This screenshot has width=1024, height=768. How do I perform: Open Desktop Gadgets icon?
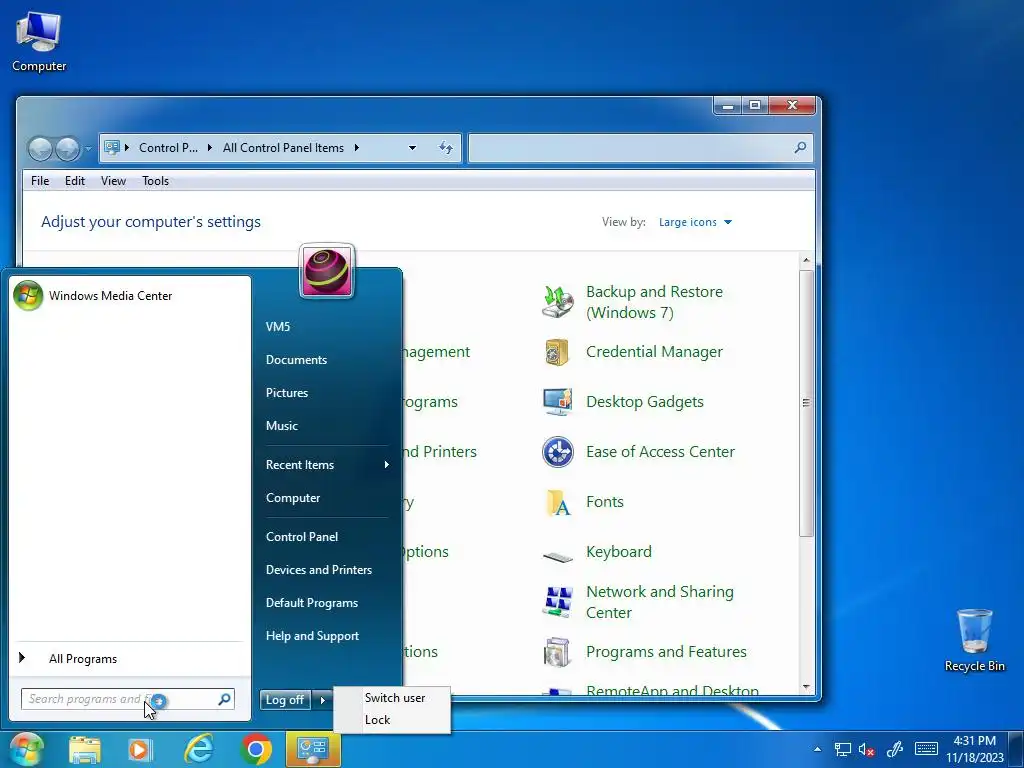pyautogui.click(x=557, y=402)
